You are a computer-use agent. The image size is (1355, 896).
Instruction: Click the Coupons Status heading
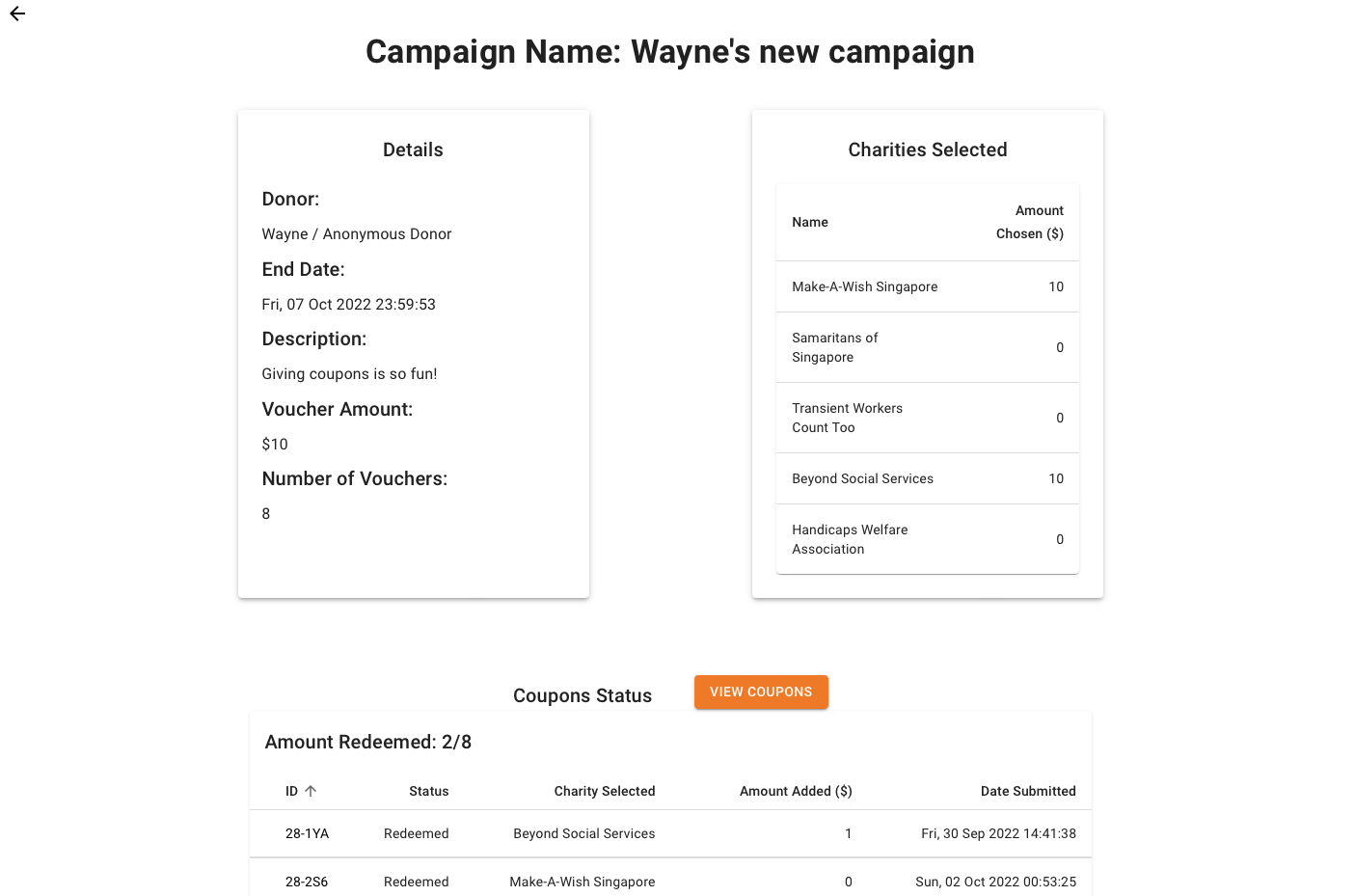(583, 695)
